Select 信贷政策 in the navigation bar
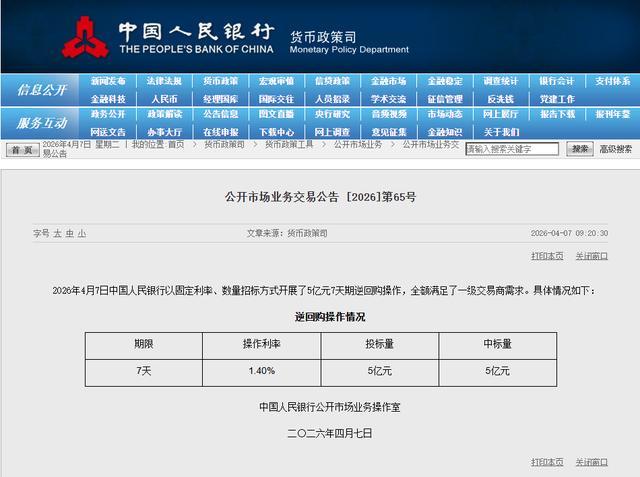The height and width of the screenshot is (477, 640). coord(332,81)
